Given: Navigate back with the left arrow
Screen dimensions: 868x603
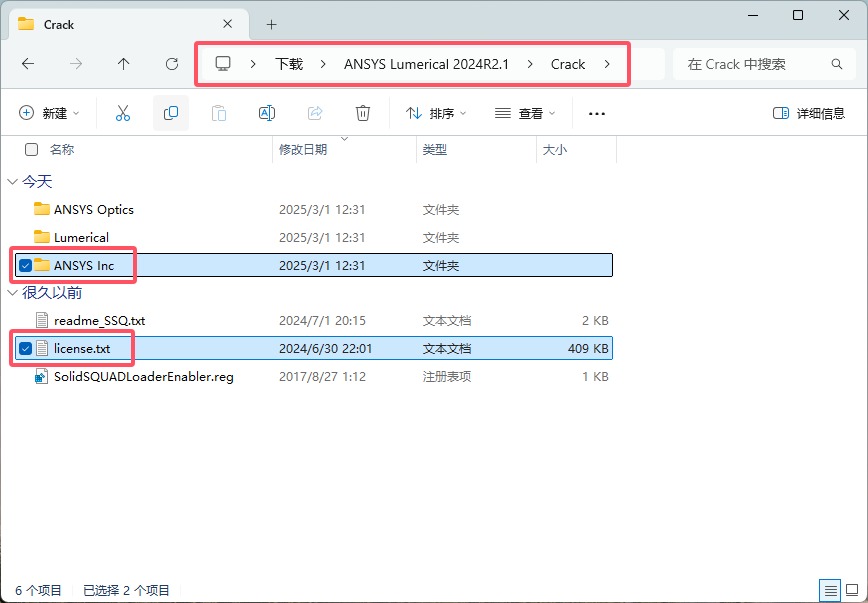Looking at the screenshot, I should point(28,64).
